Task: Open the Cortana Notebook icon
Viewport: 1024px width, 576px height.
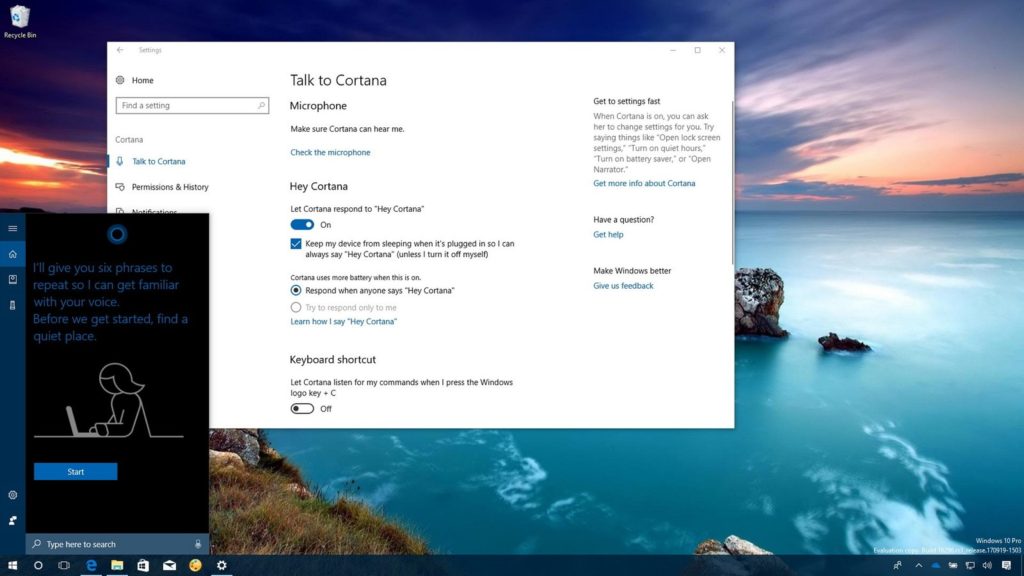Action: 12,279
